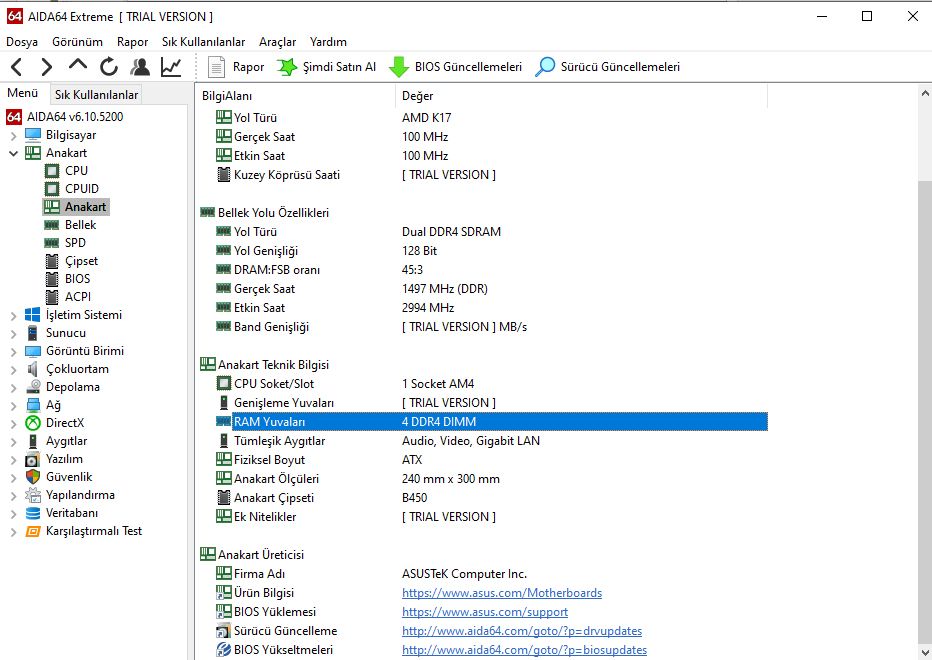Select Bellek in the tree
Viewport: 932px width, 660px height.
80,225
